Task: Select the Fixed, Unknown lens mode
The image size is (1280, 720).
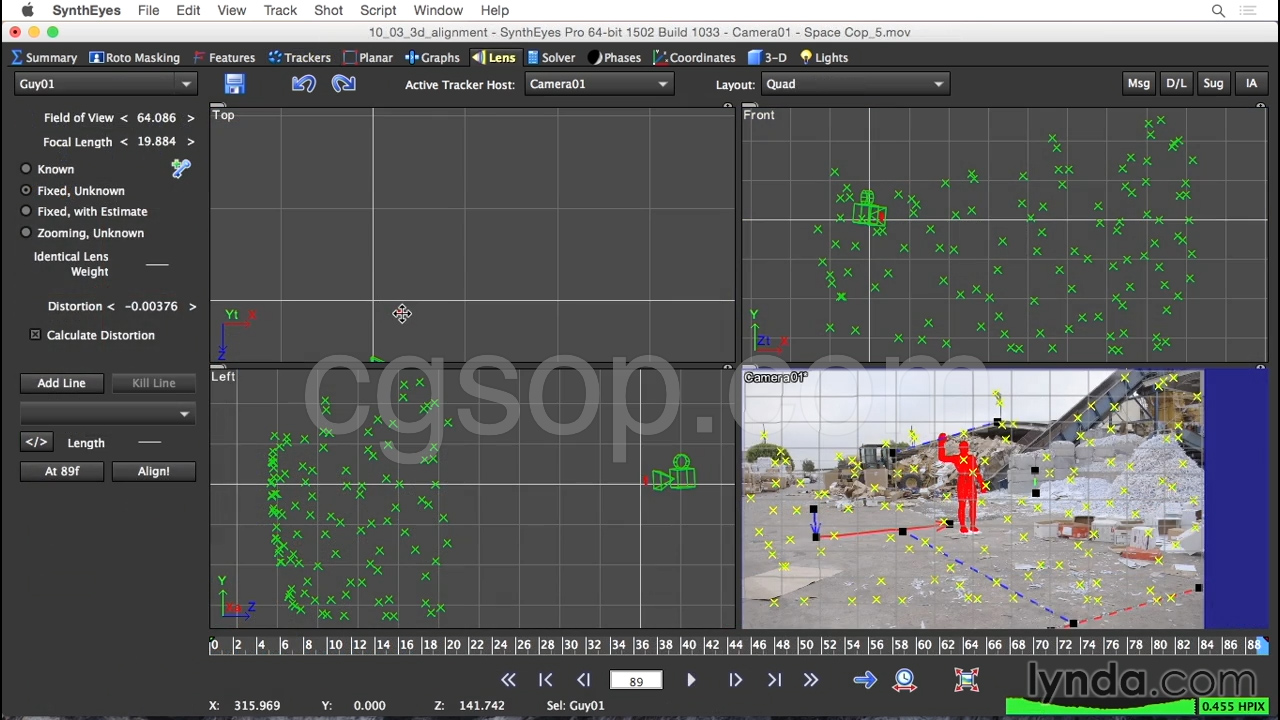Action: tap(26, 190)
